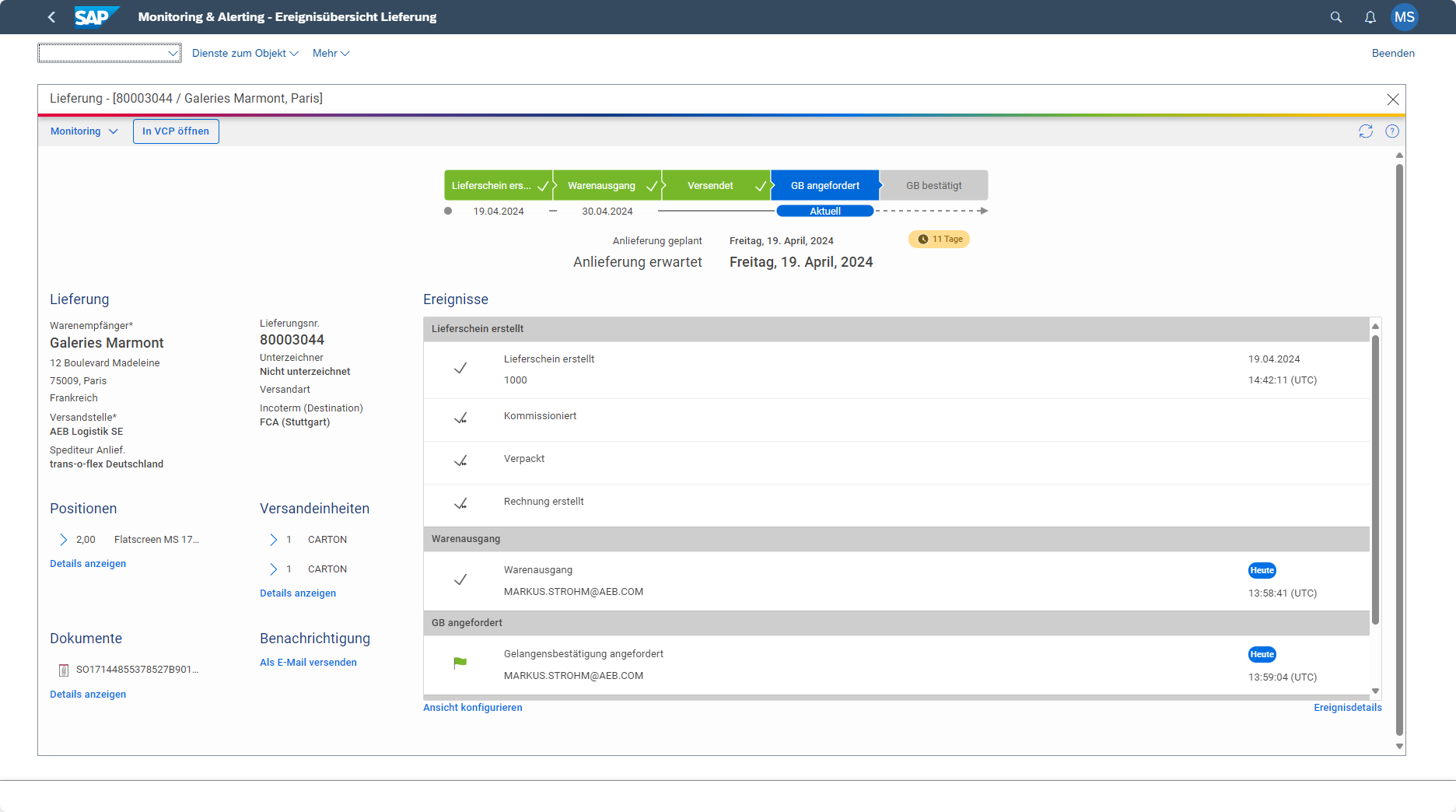Select the Versendet milestone stage
The image size is (1456, 812).
pyautogui.click(x=709, y=185)
